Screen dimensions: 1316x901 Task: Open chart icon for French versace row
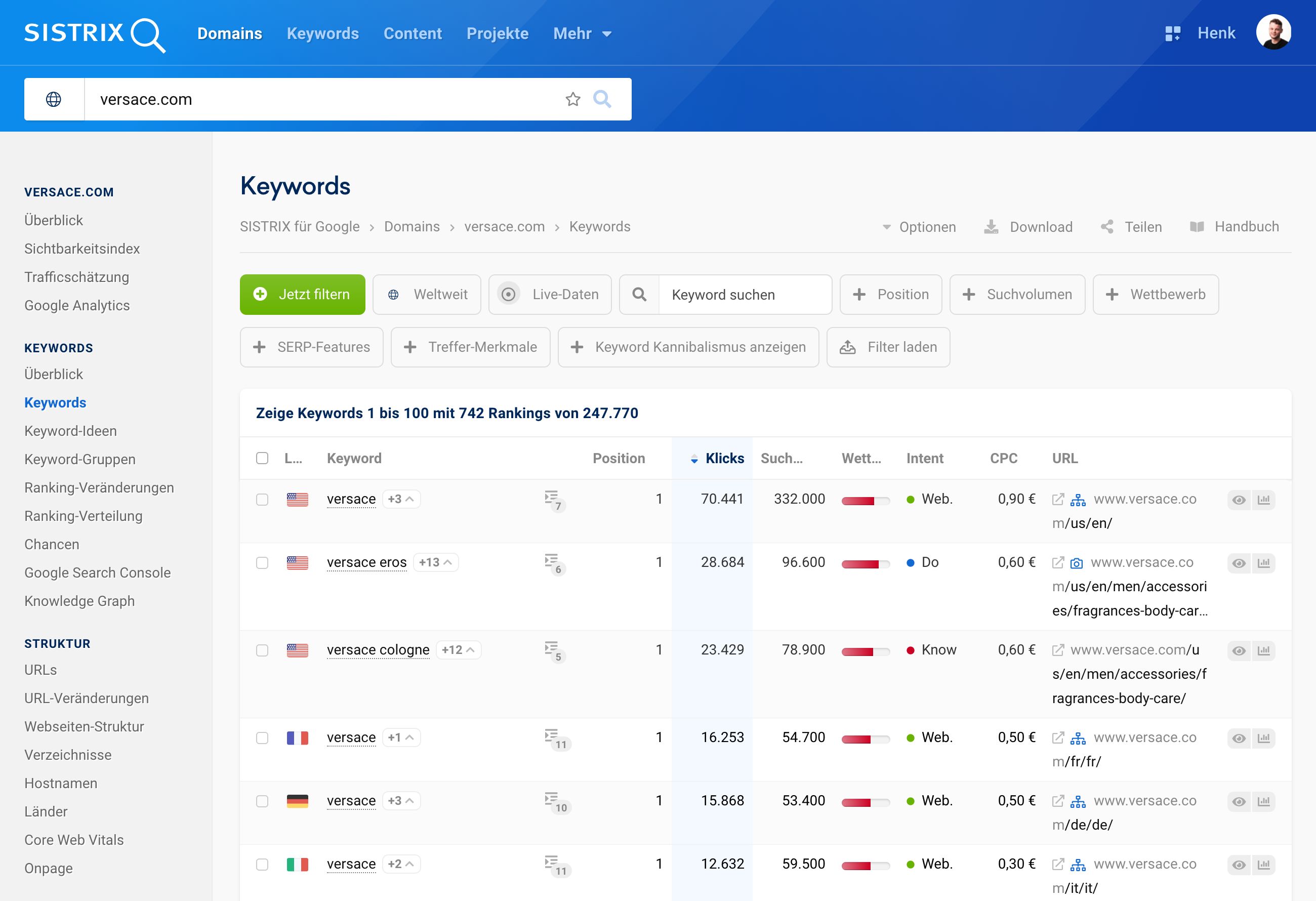pyautogui.click(x=1264, y=738)
